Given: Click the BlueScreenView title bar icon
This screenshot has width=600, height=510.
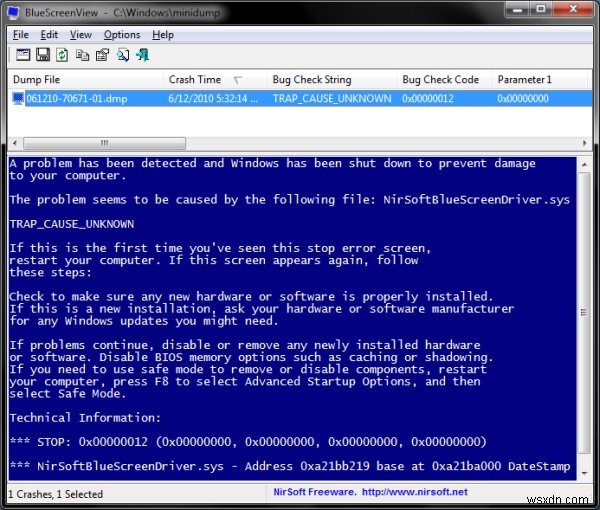Looking at the screenshot, I should (13, 12).
